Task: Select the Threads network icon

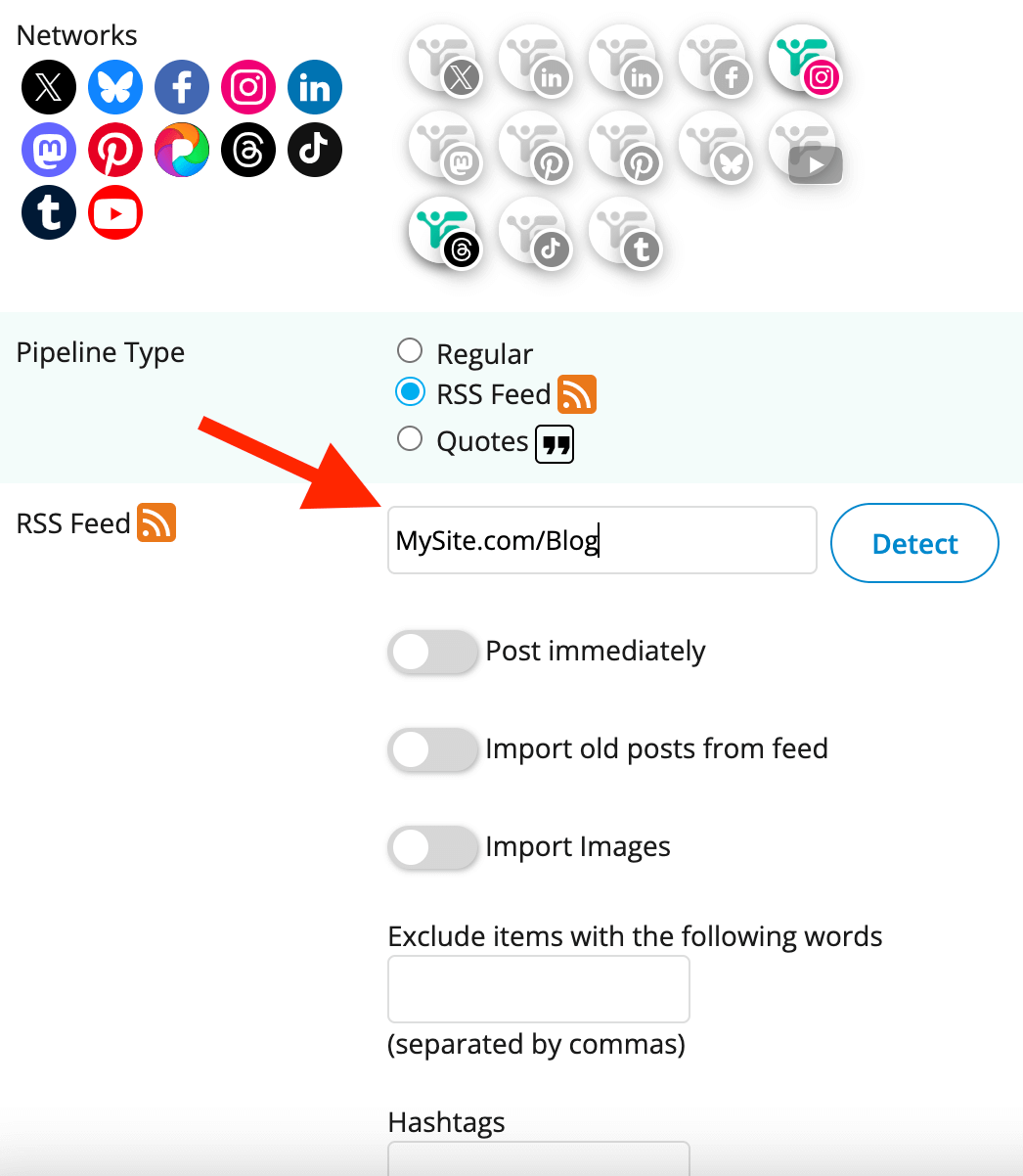Action: tap(248, 150)
